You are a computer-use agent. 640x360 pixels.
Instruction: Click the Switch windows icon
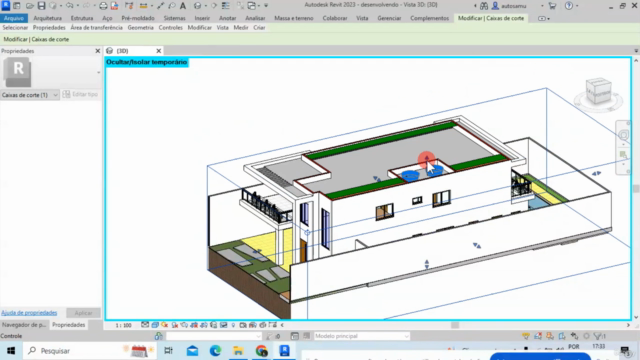click(x=252, y=6)
